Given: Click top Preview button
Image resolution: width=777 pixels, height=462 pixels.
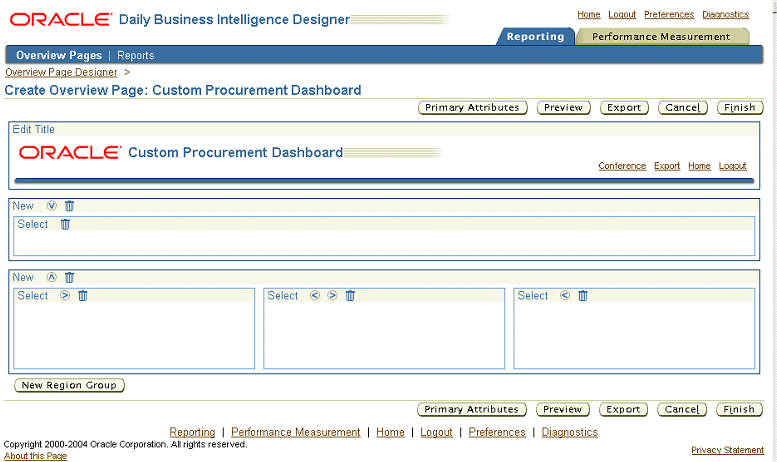Looking at the screenshot, I should click(x=564, y=108).
